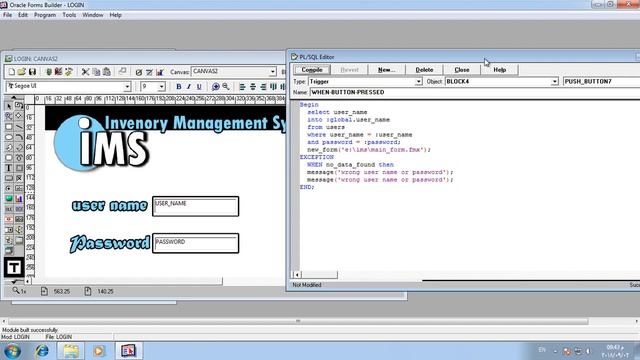This screenshot has height=360, width=640.
Task: Select the arrow Select tool in palette
Action: [9, 106]
